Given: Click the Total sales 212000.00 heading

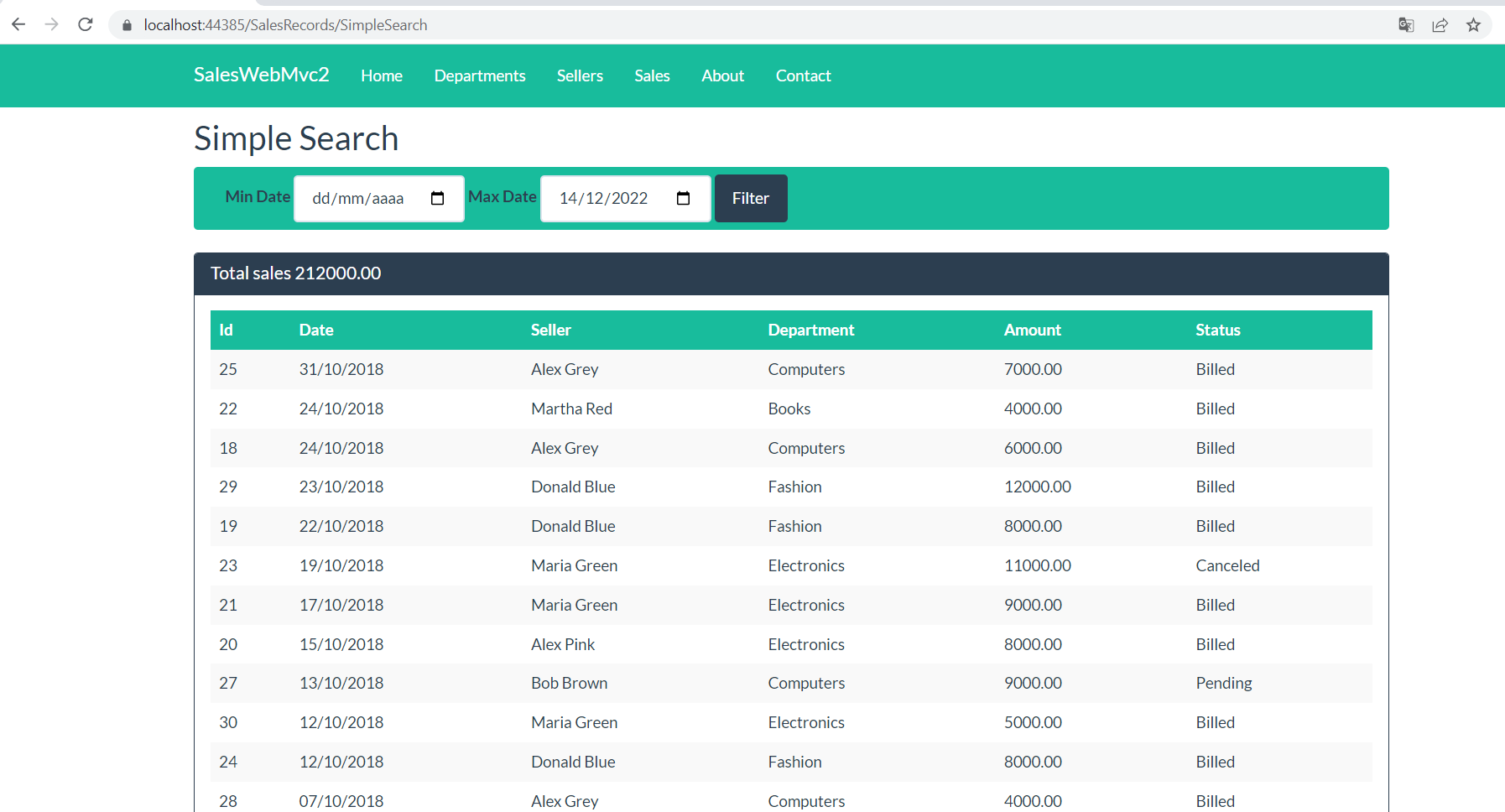Looking at the screenshot, I should 296,273.
